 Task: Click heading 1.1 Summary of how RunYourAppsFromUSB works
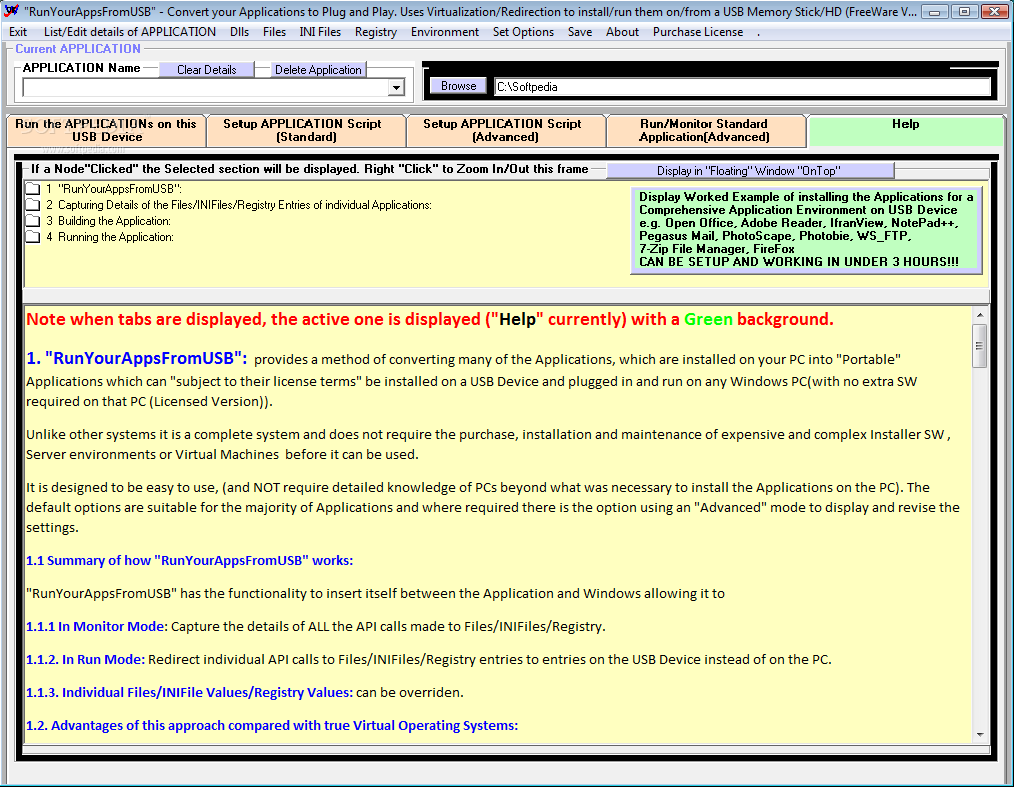(189, 561)
